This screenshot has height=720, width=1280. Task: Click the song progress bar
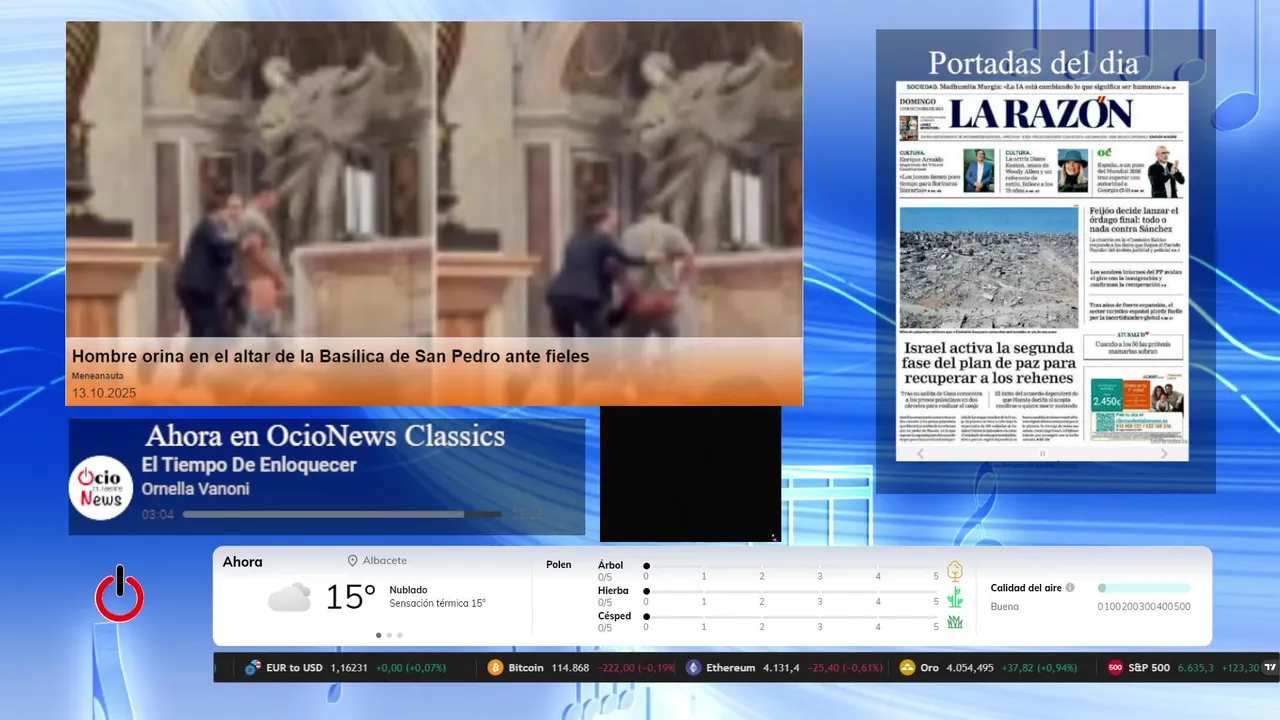[x=342, y=514]
